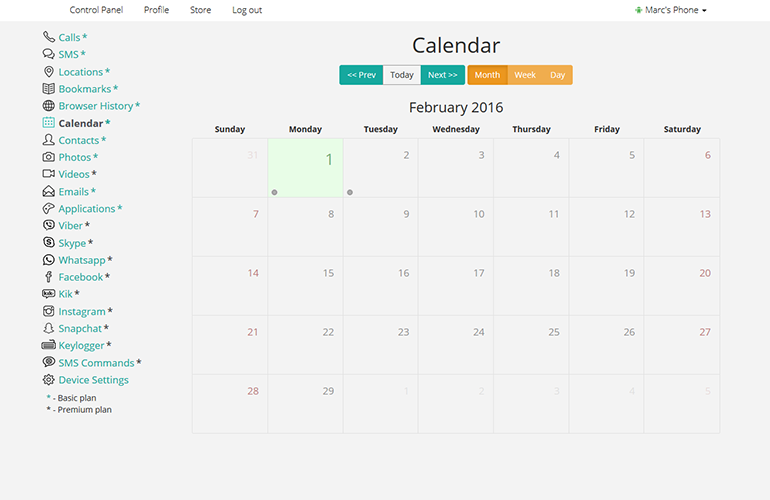Open the Bookmarks link
The height and width of the screenshot is (500, 770).
[84, 89]
